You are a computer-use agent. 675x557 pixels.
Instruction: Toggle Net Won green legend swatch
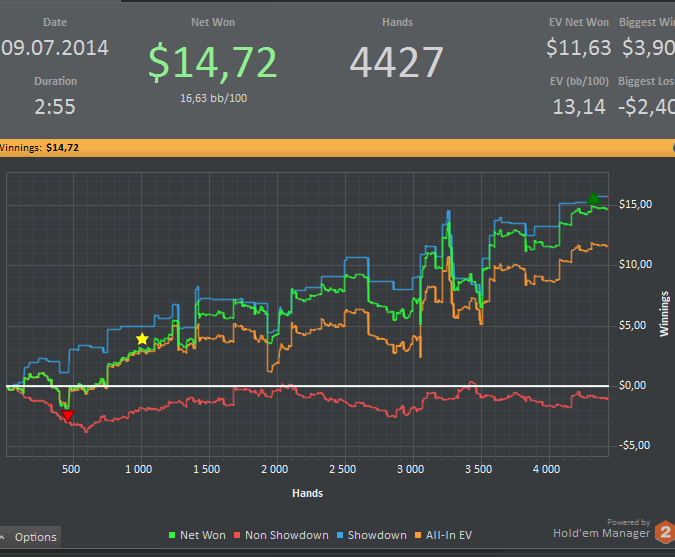[x=172, y=535]
